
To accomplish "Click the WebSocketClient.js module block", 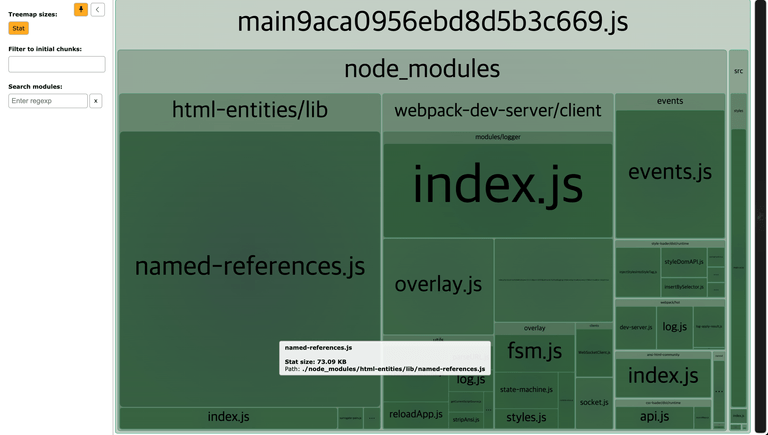I will pyautogui.click(x=594, y=353).
